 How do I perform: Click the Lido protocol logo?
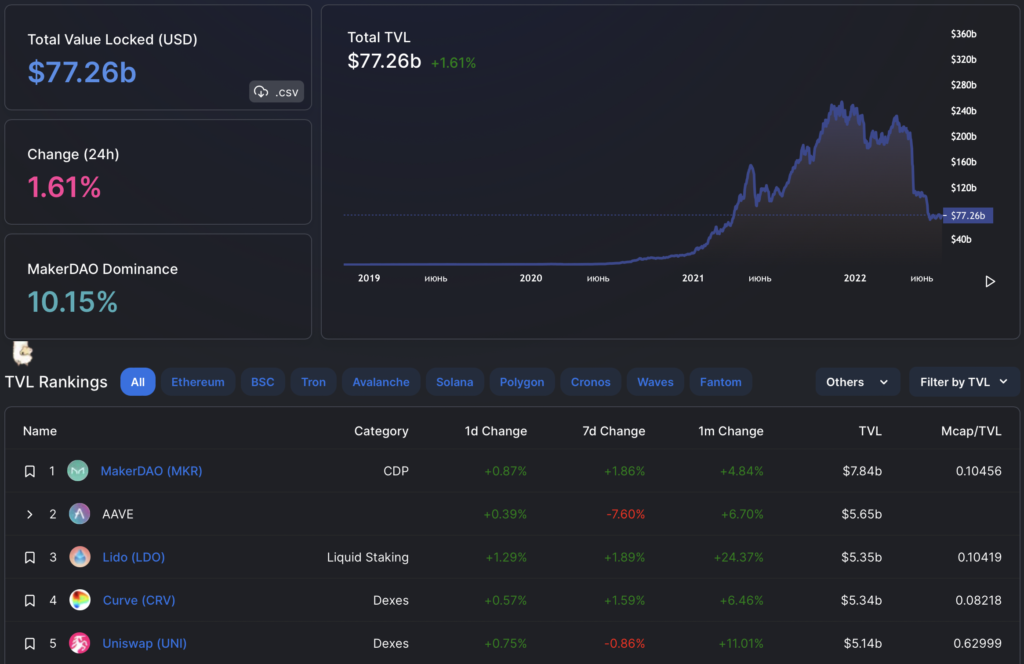(x=78, y=557)
